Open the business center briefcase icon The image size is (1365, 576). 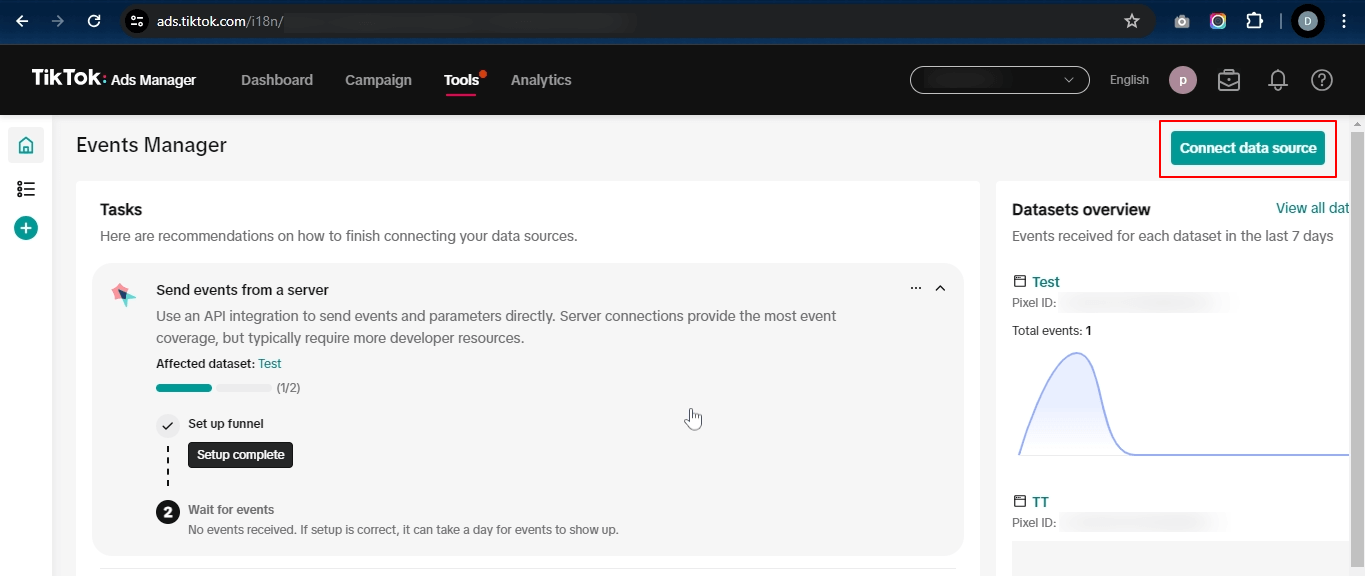point(1229,80)
